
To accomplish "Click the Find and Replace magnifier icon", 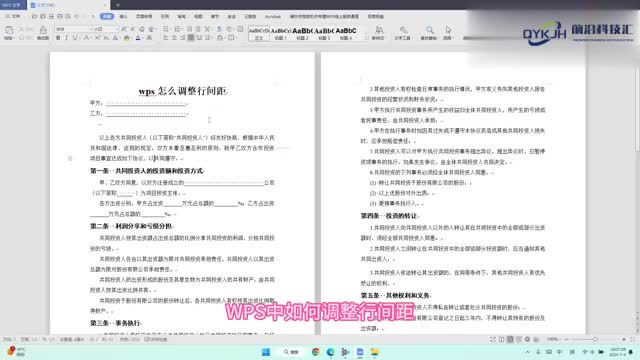I will [429, 30].
